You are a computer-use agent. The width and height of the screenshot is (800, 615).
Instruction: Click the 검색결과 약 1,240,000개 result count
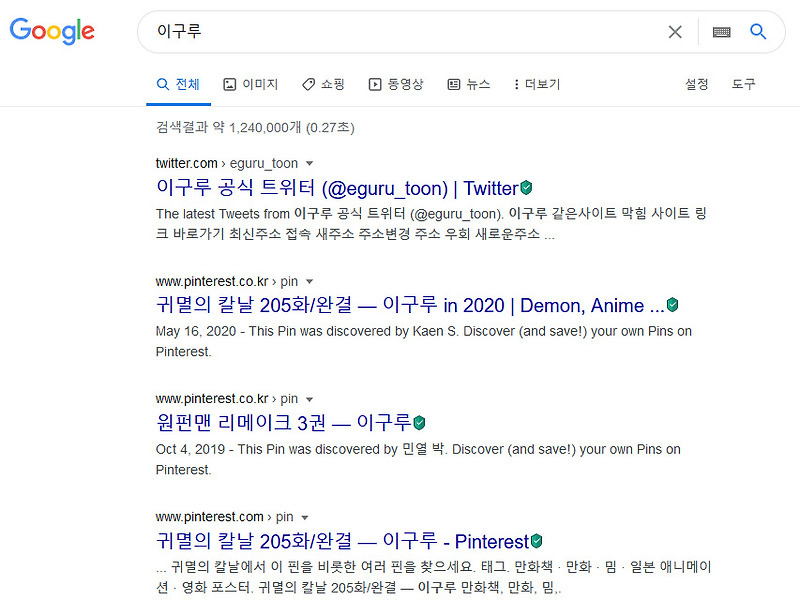pyautogui.click(x=255, y=127)
